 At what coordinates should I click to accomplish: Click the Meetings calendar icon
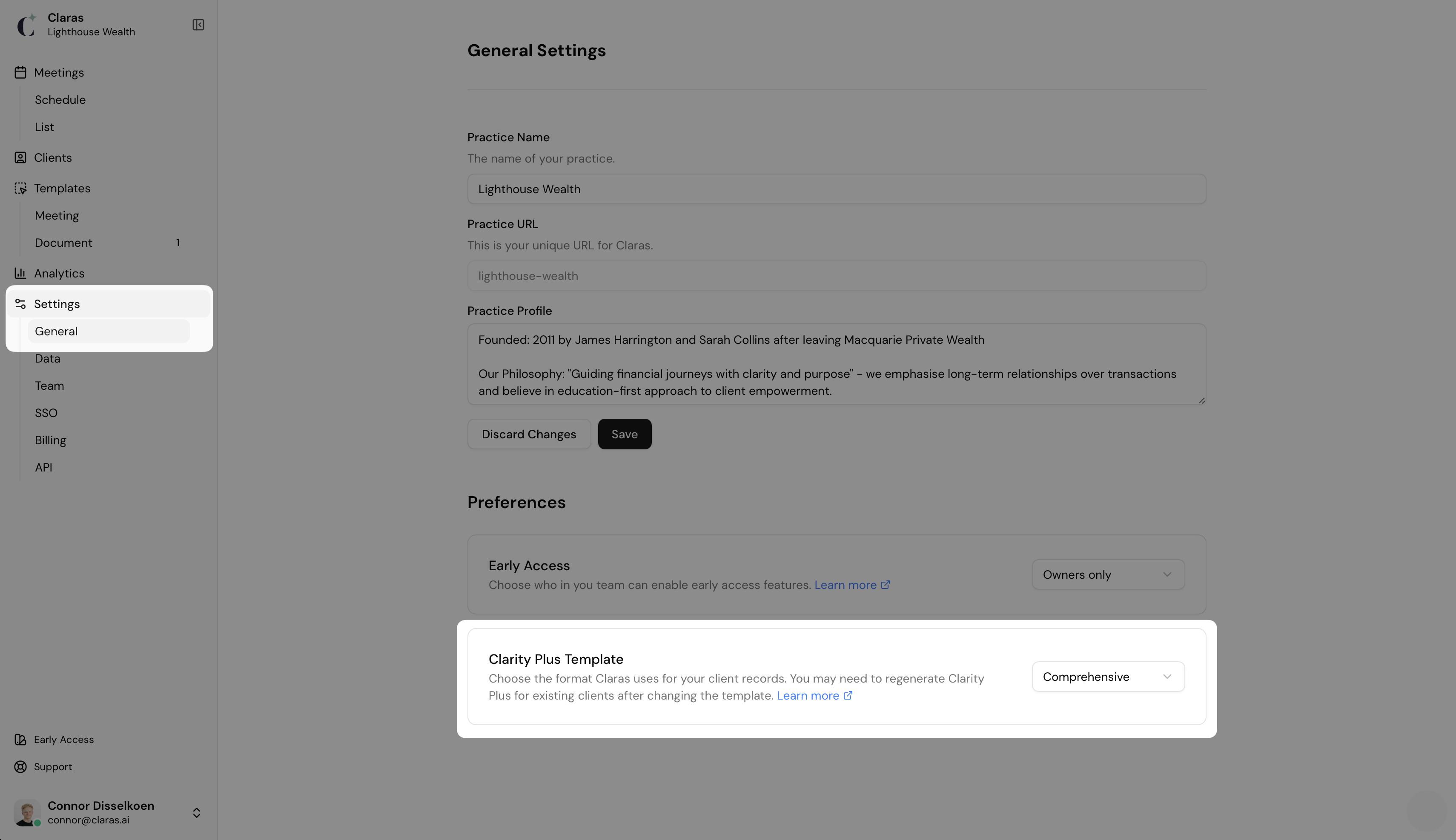[x=20, y=73]
